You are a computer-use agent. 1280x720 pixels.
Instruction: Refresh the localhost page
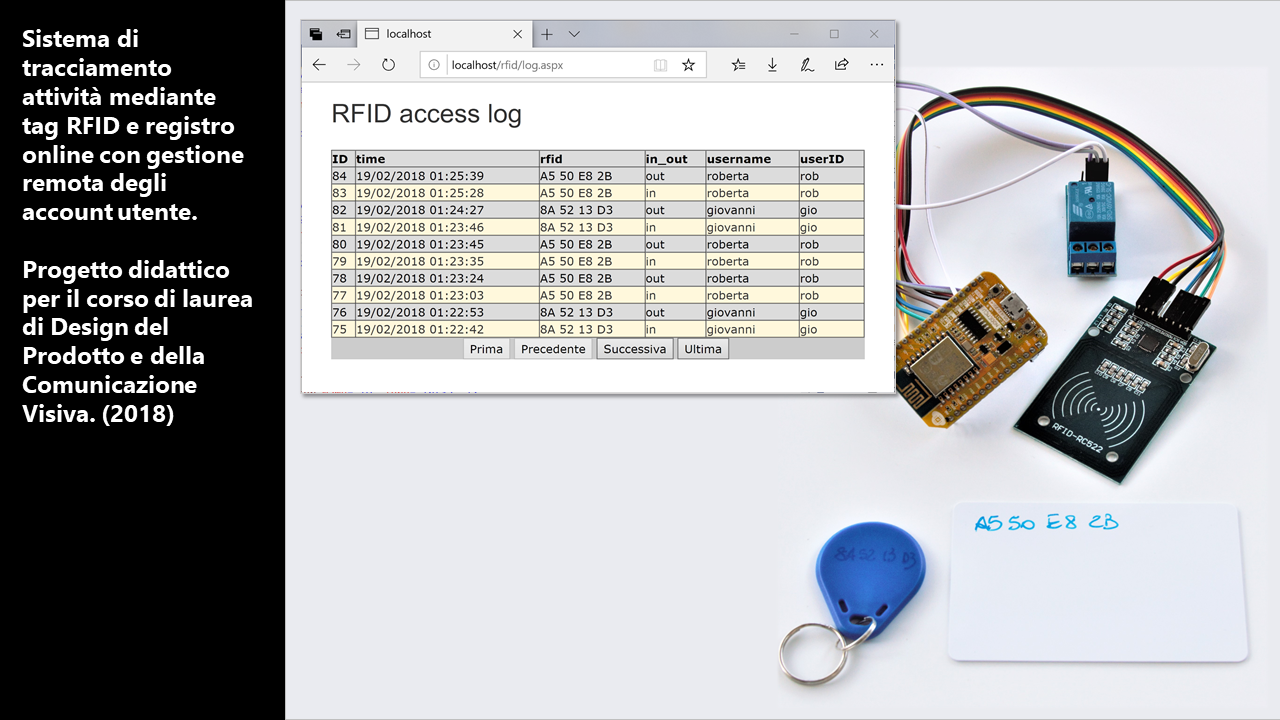click(x=388, y=65)
